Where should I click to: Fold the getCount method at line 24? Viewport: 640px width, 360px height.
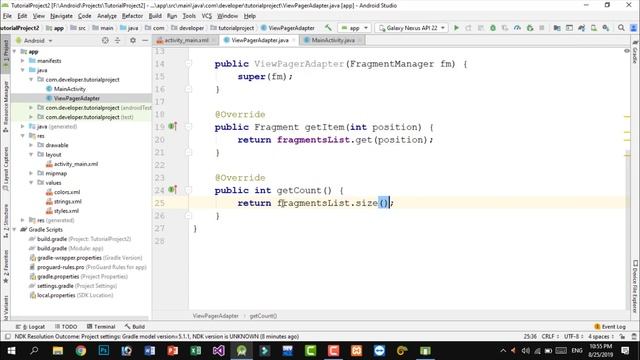(x=188, y=190)
